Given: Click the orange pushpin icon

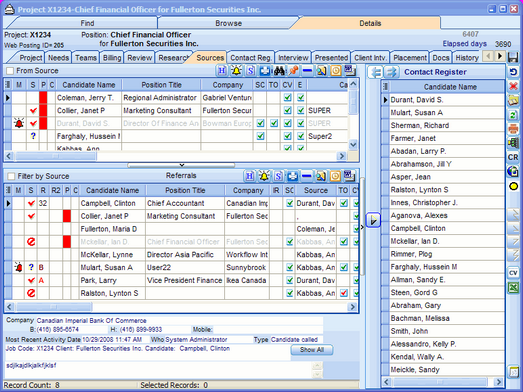Looking at the screenshot, I should point(294,71).
